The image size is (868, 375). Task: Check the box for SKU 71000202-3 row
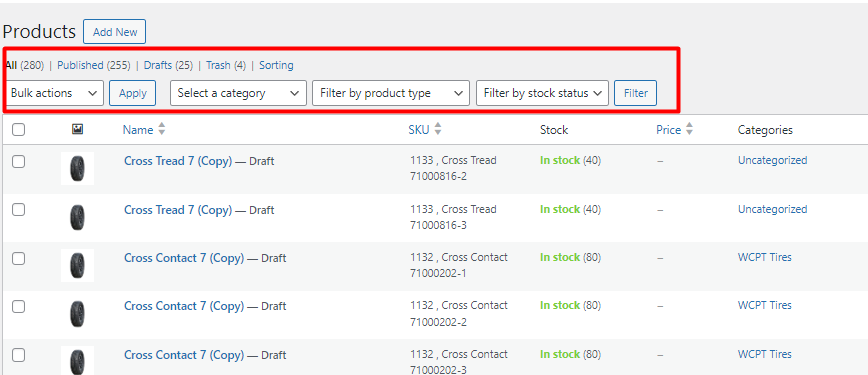pyautogui.click(x=19, y=355)
